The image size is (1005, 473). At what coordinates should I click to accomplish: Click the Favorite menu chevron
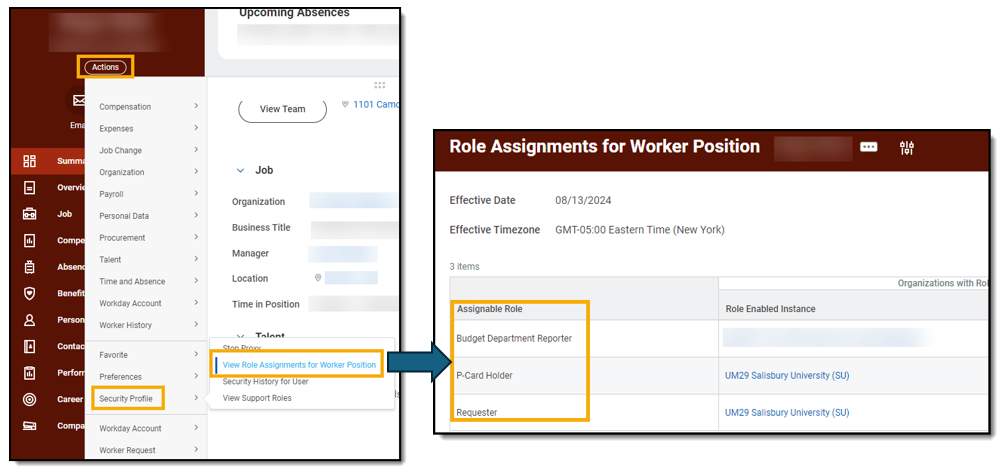coord(196,354)
